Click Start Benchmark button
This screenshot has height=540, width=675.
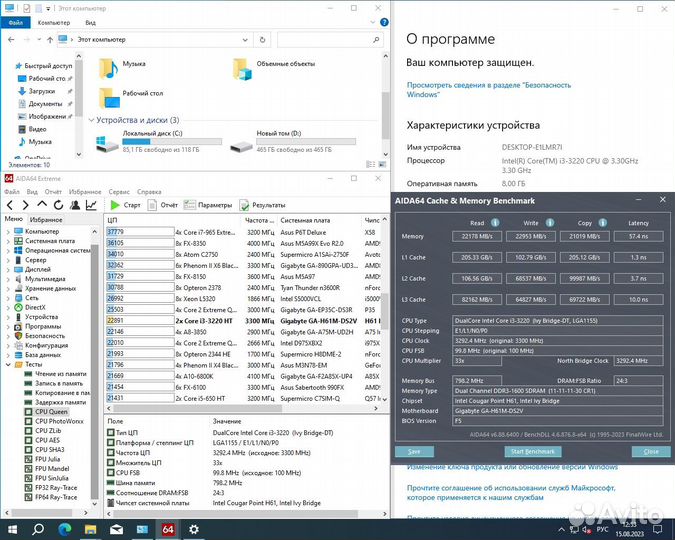click(x=533, y=451)
